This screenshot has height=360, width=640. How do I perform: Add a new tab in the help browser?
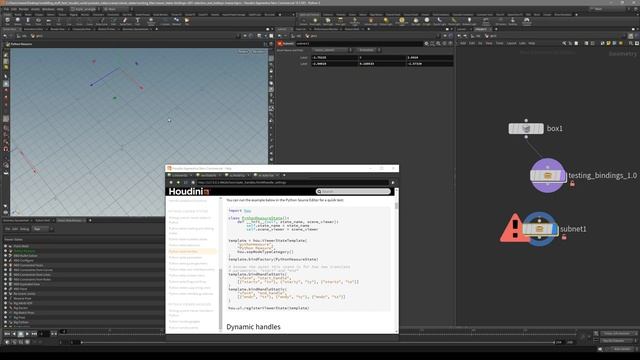click(284, 175)
